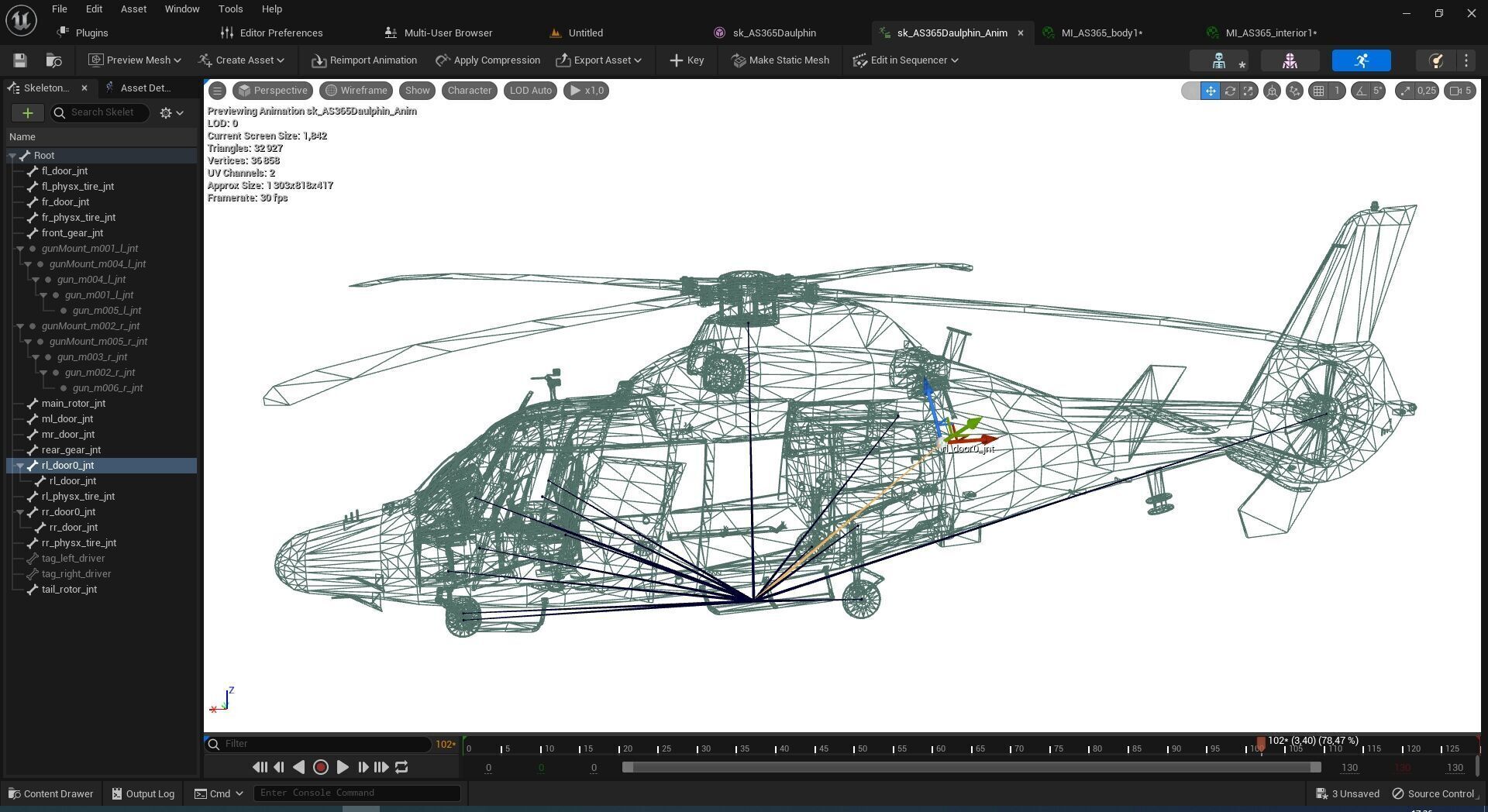Collapse the rl_door0_jnt bone node

pos(20,466)
